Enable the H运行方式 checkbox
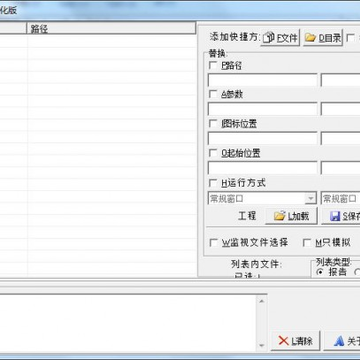Viewport: 360px width, 360px height. tap(213, 183)
